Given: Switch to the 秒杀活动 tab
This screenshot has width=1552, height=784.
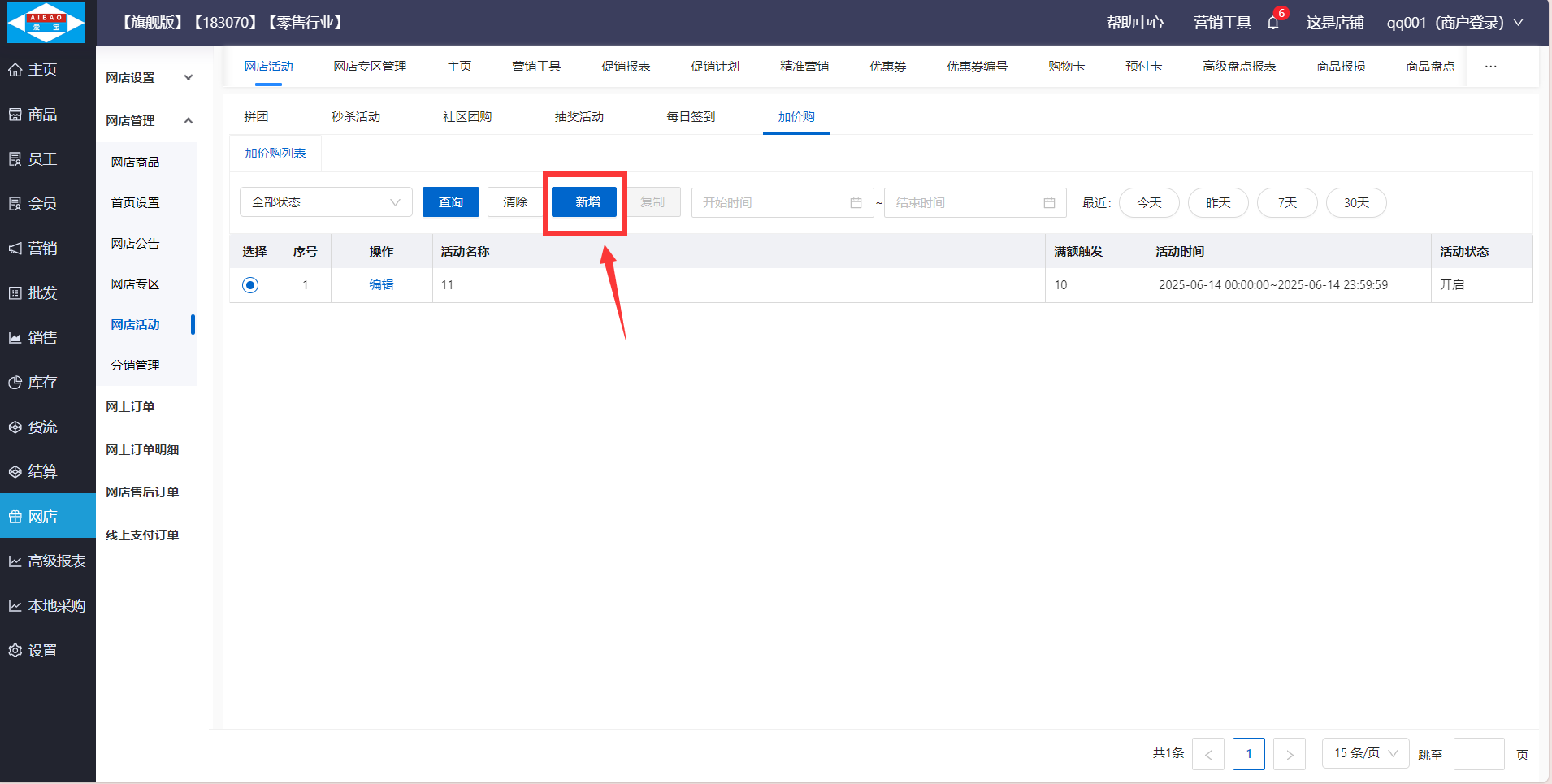Looking at the screenshot, I should 355,117.
